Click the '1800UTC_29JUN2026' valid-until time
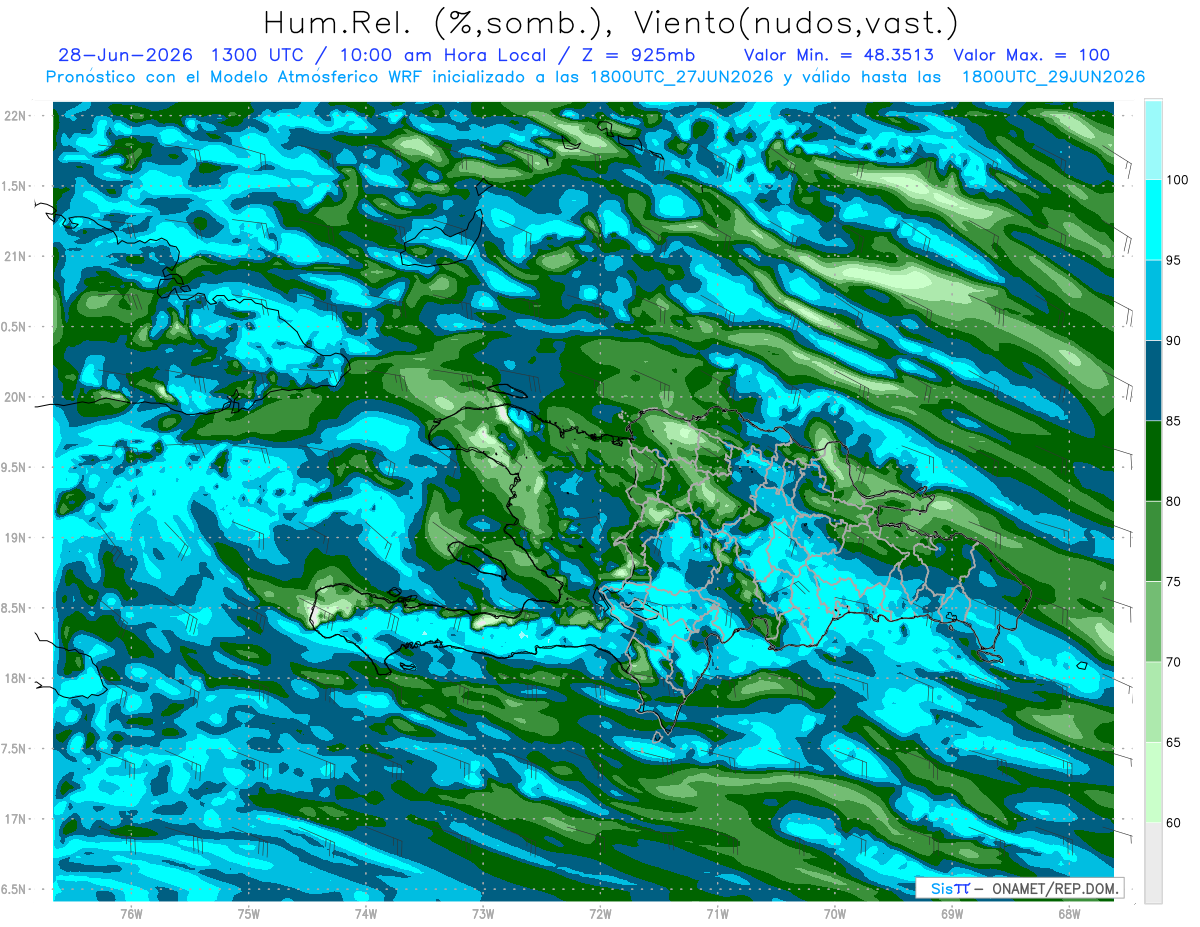This screenshot has height=927, width=1200. pos(1053,77)
